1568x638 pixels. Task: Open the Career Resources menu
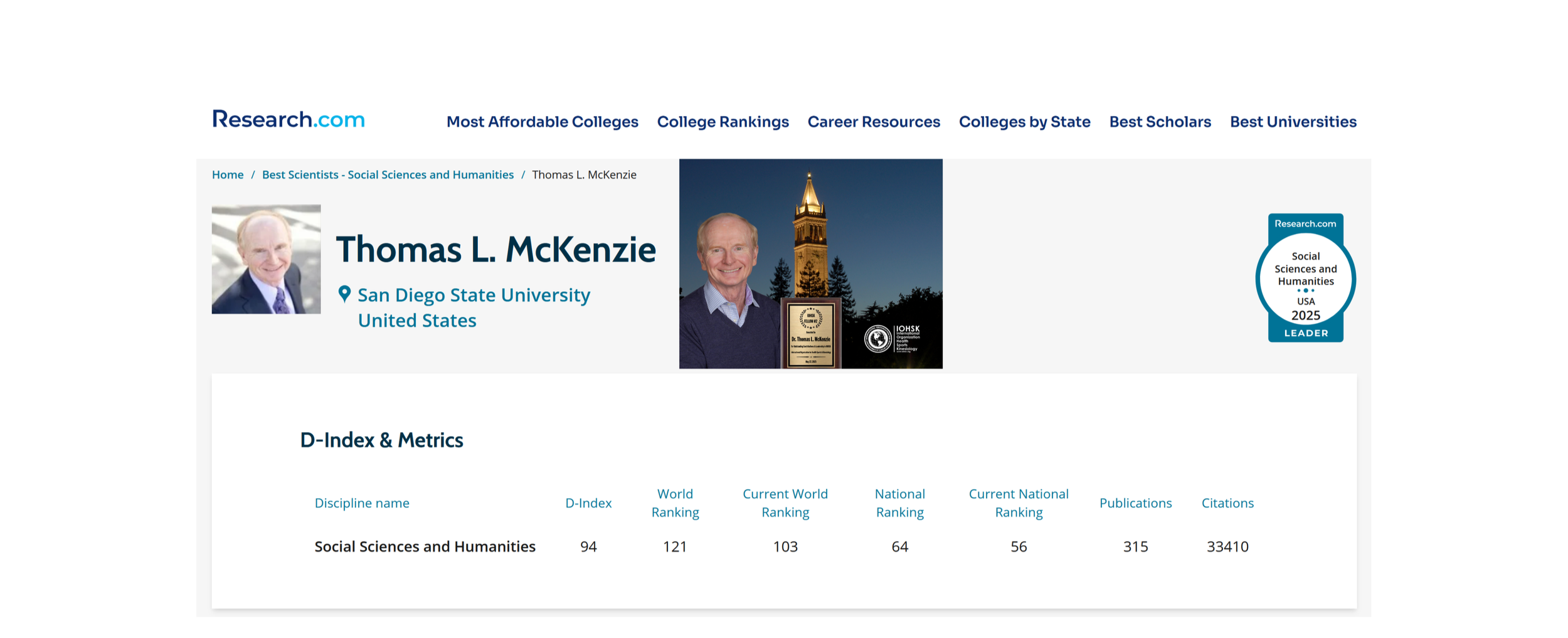pyautogui.click(x=873, y=122)
